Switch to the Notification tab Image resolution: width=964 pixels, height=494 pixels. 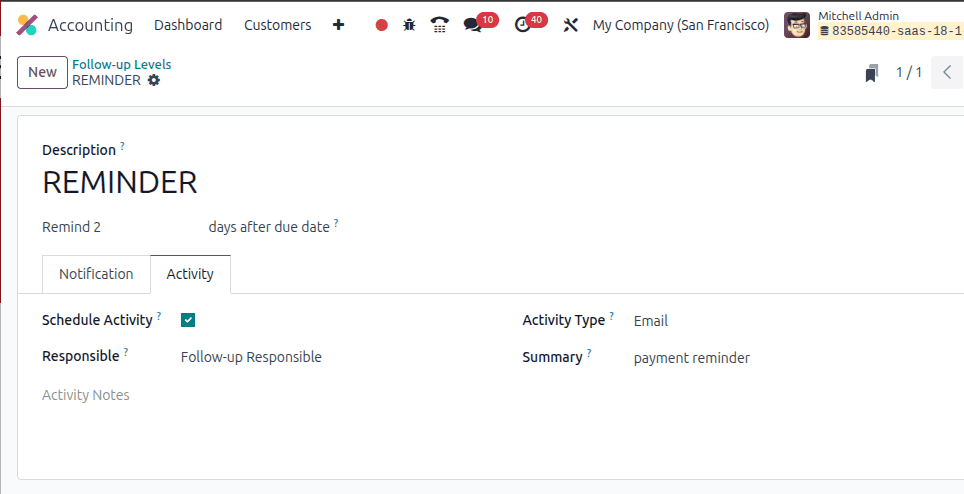pos(96,274)
